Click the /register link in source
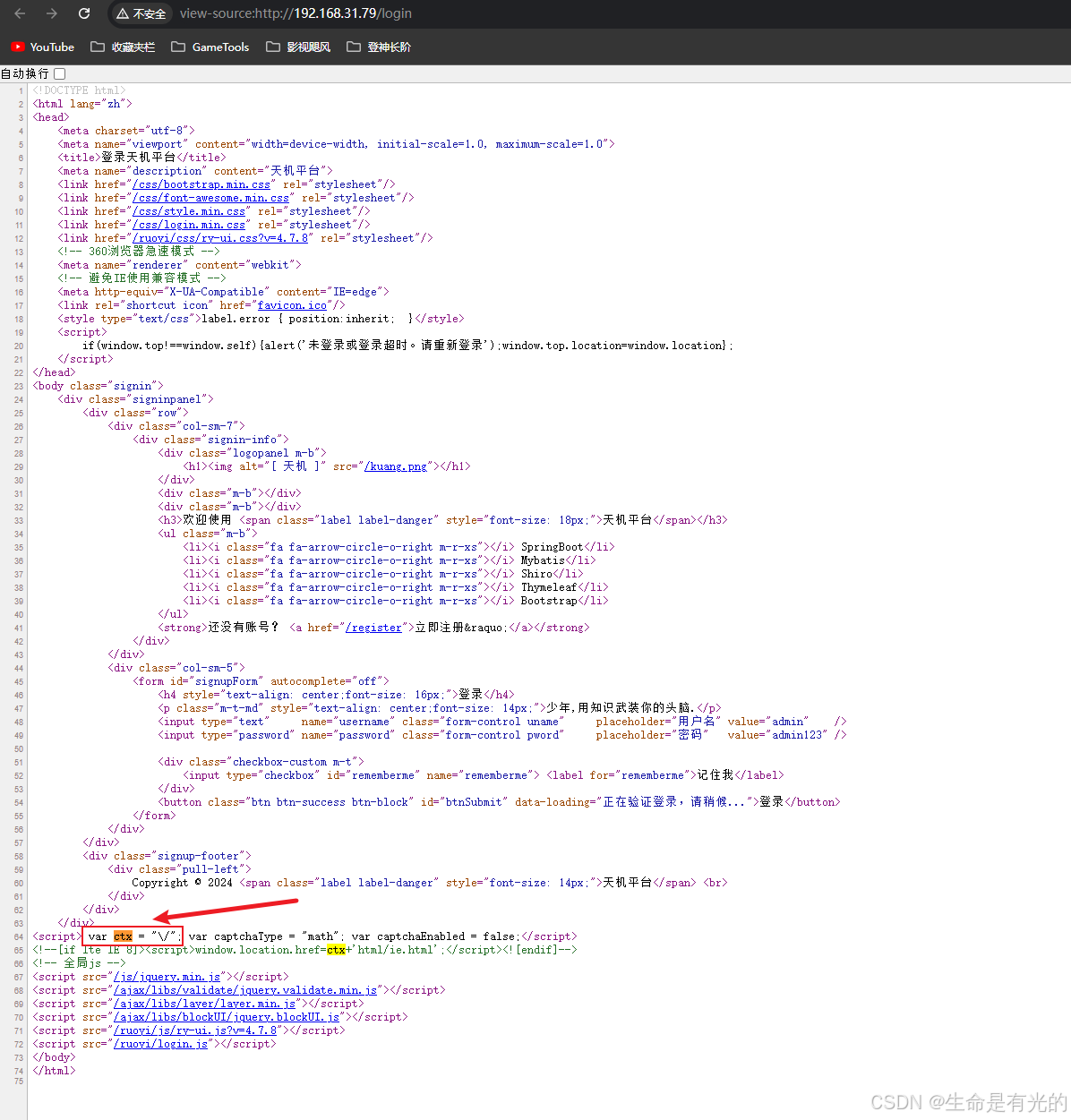The height and width of the screenshot is (1120, 1071). point(373,628)
